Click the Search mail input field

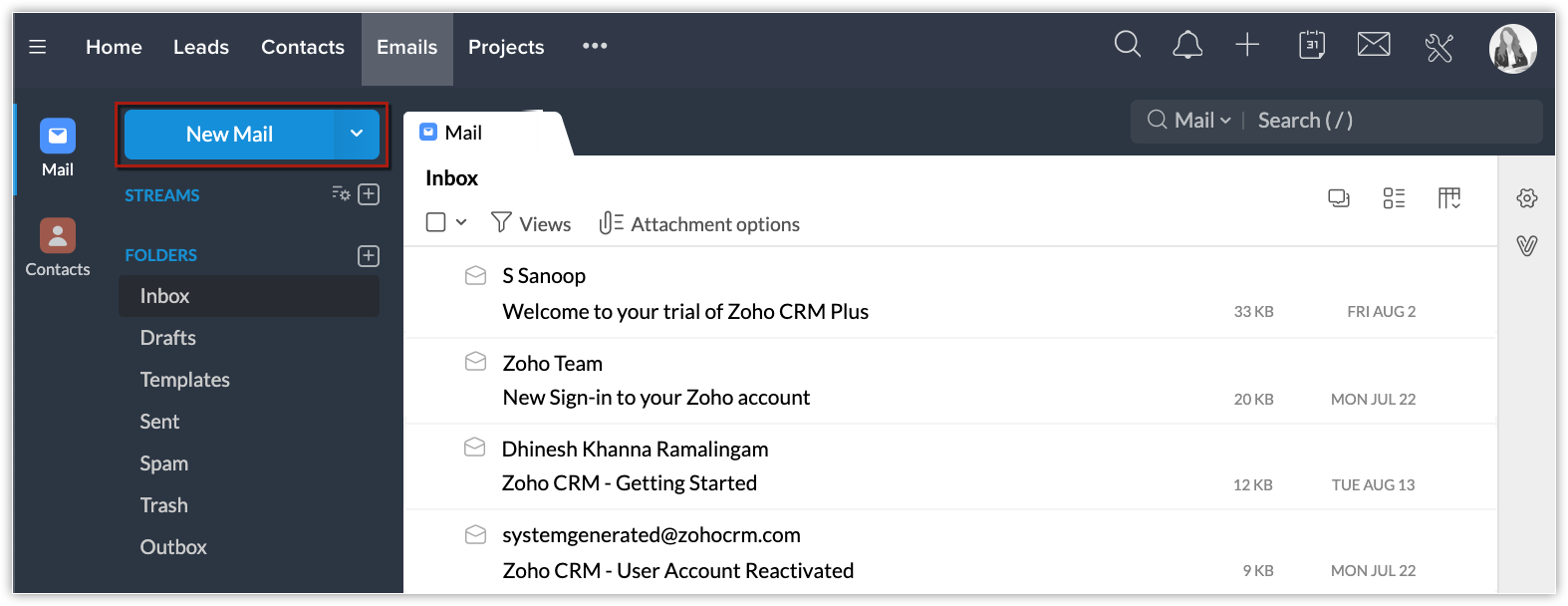pyautogui.click(x=1395, y=121)
